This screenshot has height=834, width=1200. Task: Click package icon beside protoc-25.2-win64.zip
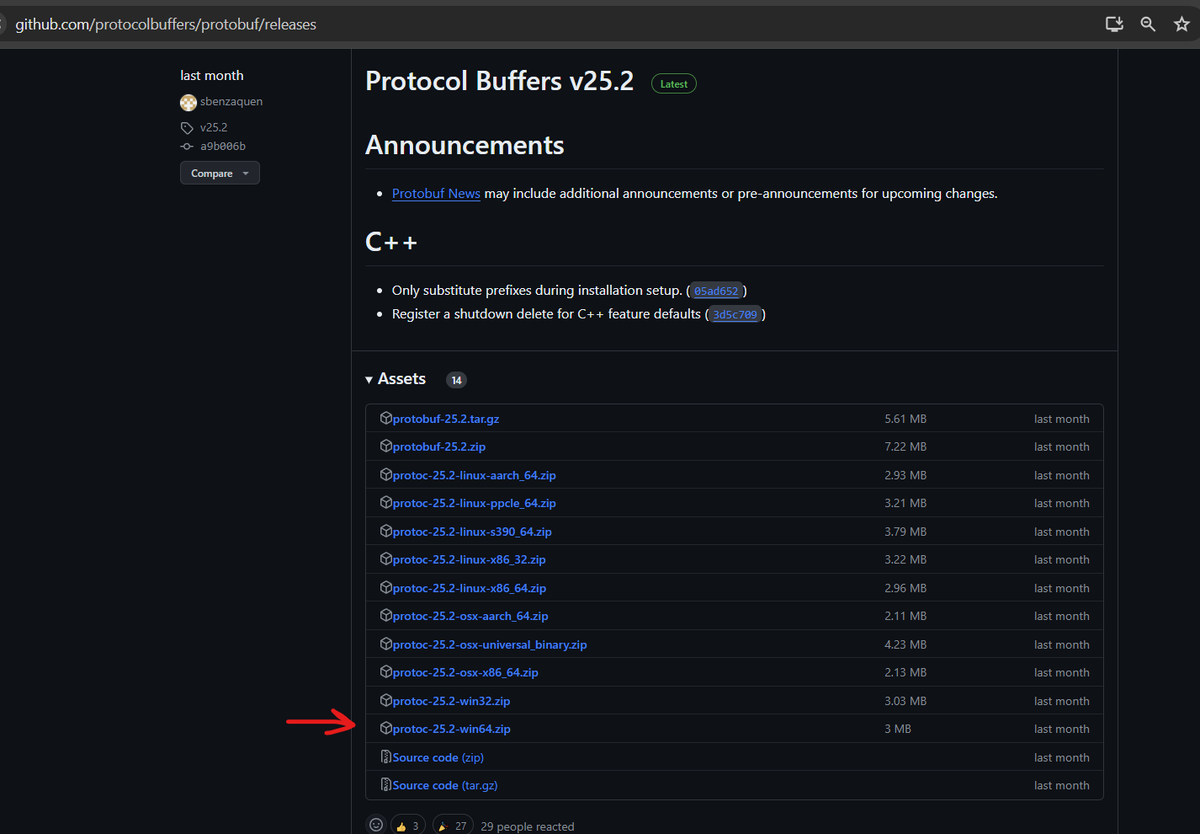point(386,728)
